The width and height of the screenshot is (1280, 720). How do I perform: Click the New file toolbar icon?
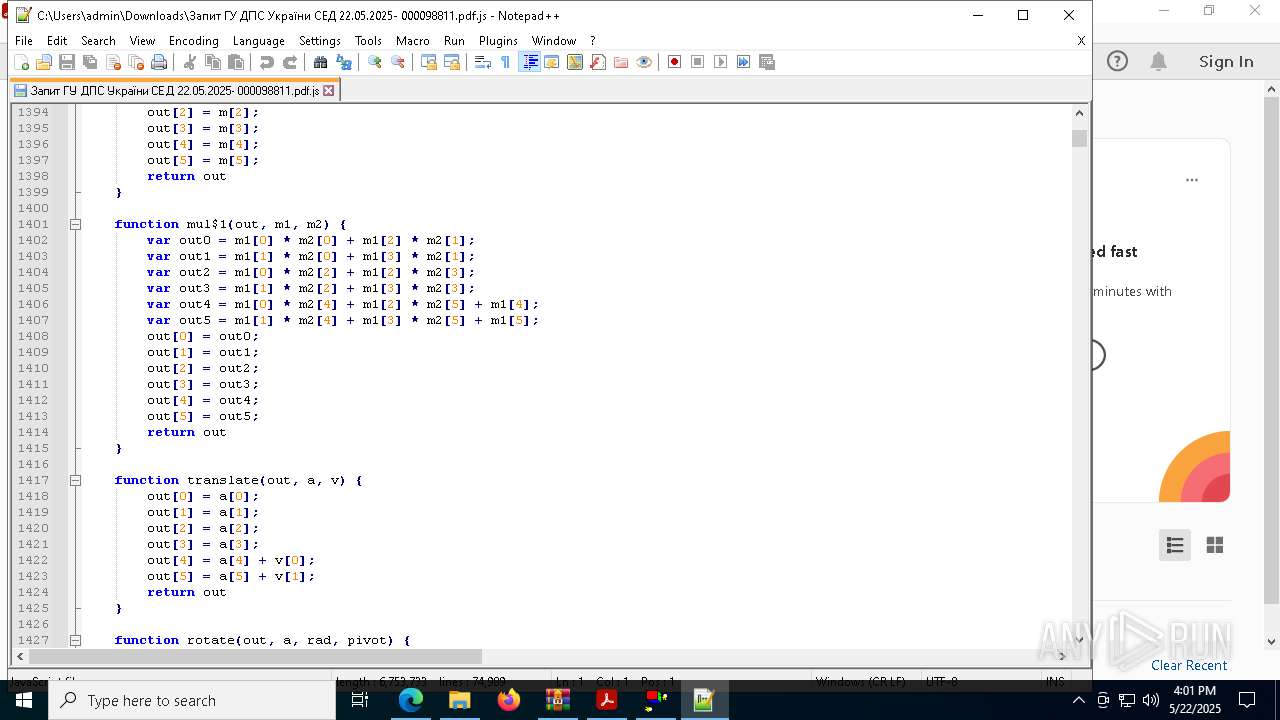tap(21, 62)
